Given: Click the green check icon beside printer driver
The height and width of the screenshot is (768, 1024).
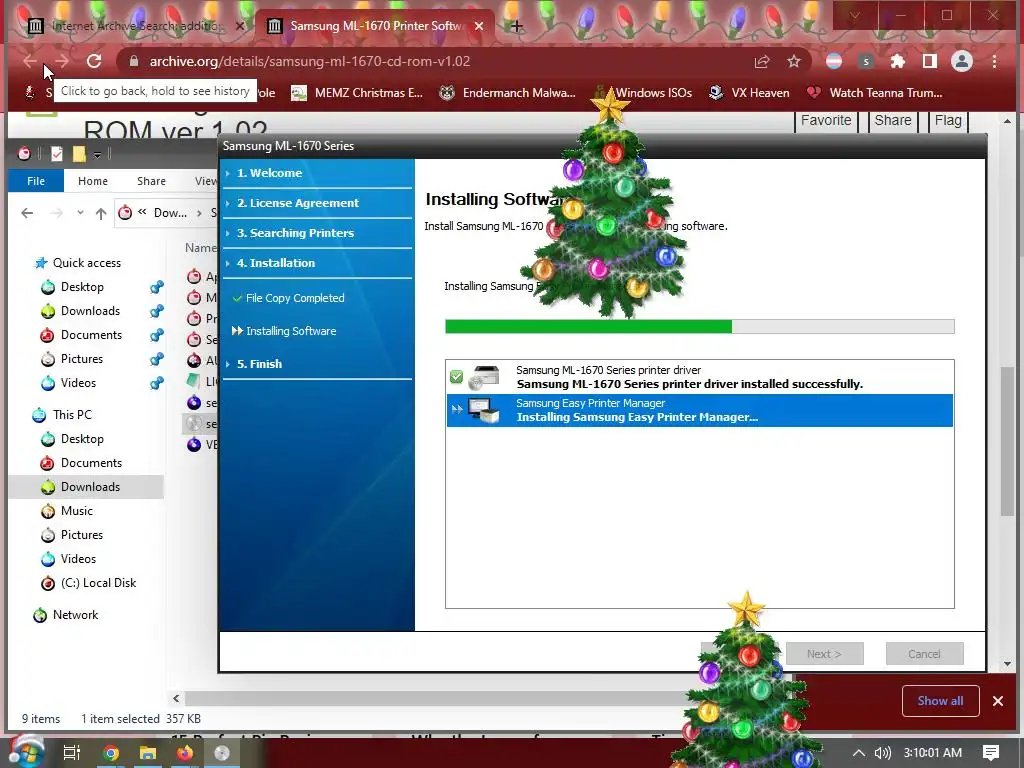Looking at the screenshot, I should pos(456,377).
